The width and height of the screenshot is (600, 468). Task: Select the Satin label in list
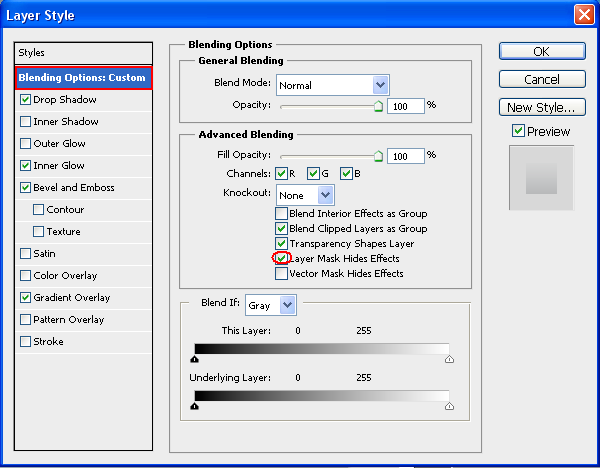point(44,254)
